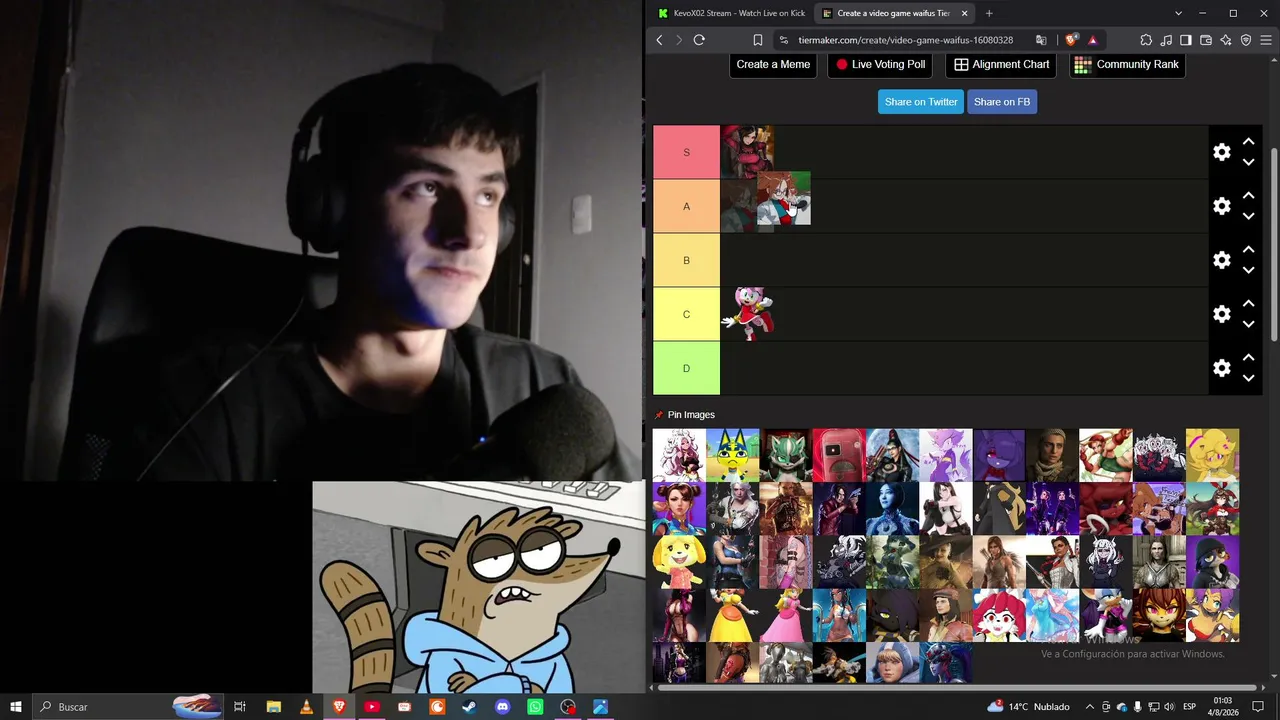The height and width of the screenshot is (720, 1280).
Task: Open Steam from the taskbar
Action: click(x=470, y=707)
